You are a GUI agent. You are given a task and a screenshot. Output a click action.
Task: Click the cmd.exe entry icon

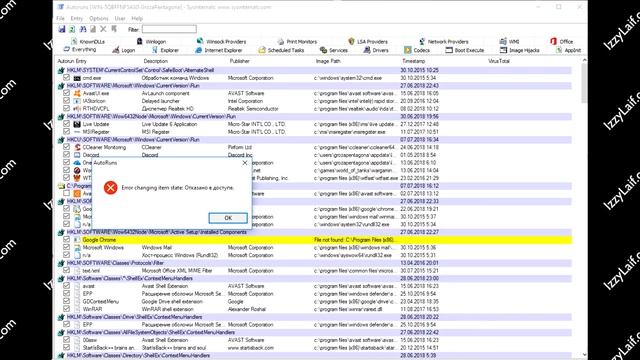(77, 78)
